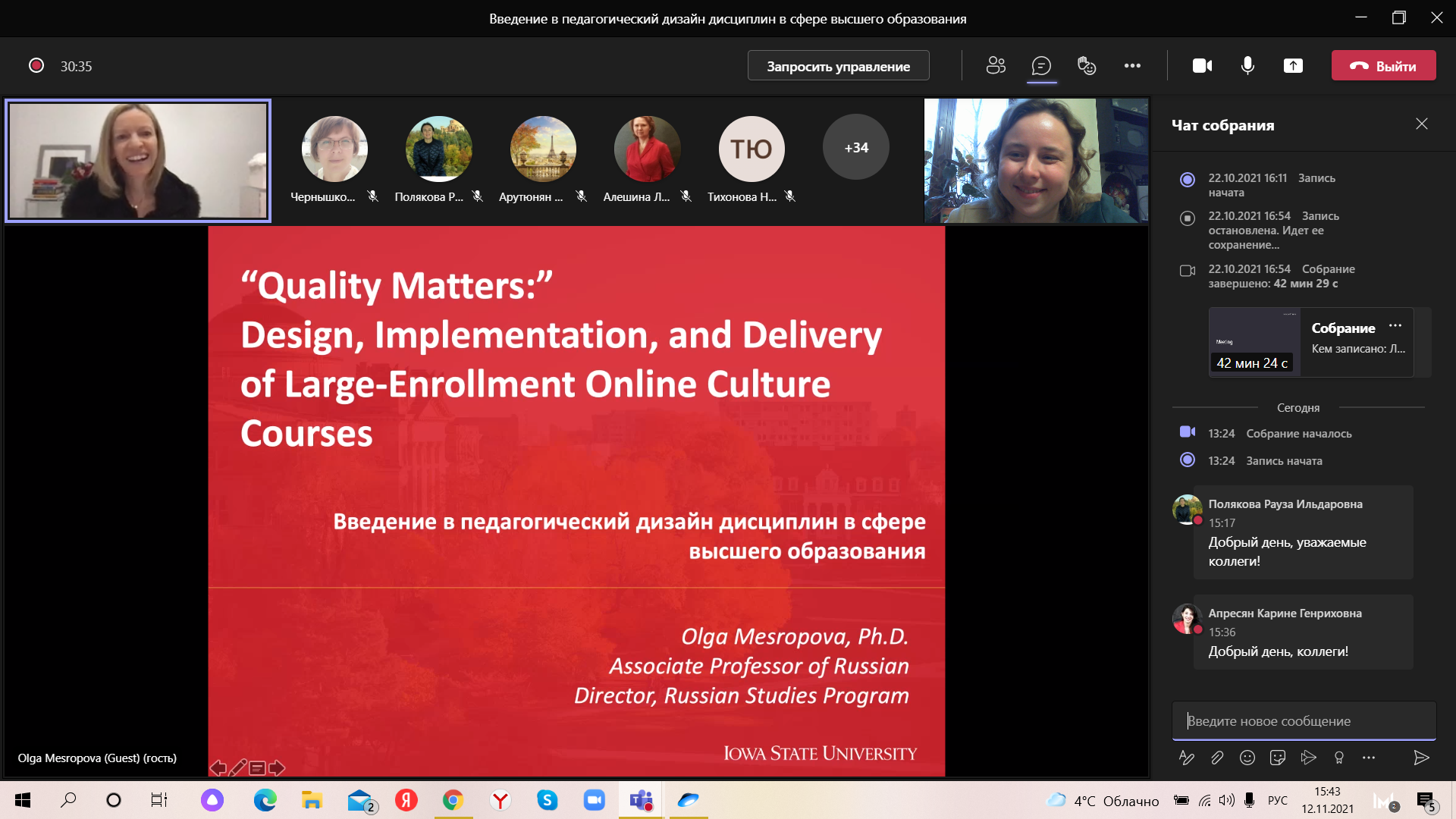Toggle the camera on or off
Image resolution: width=1456 pixels, height=819 pixels.
pos(1202,66)
